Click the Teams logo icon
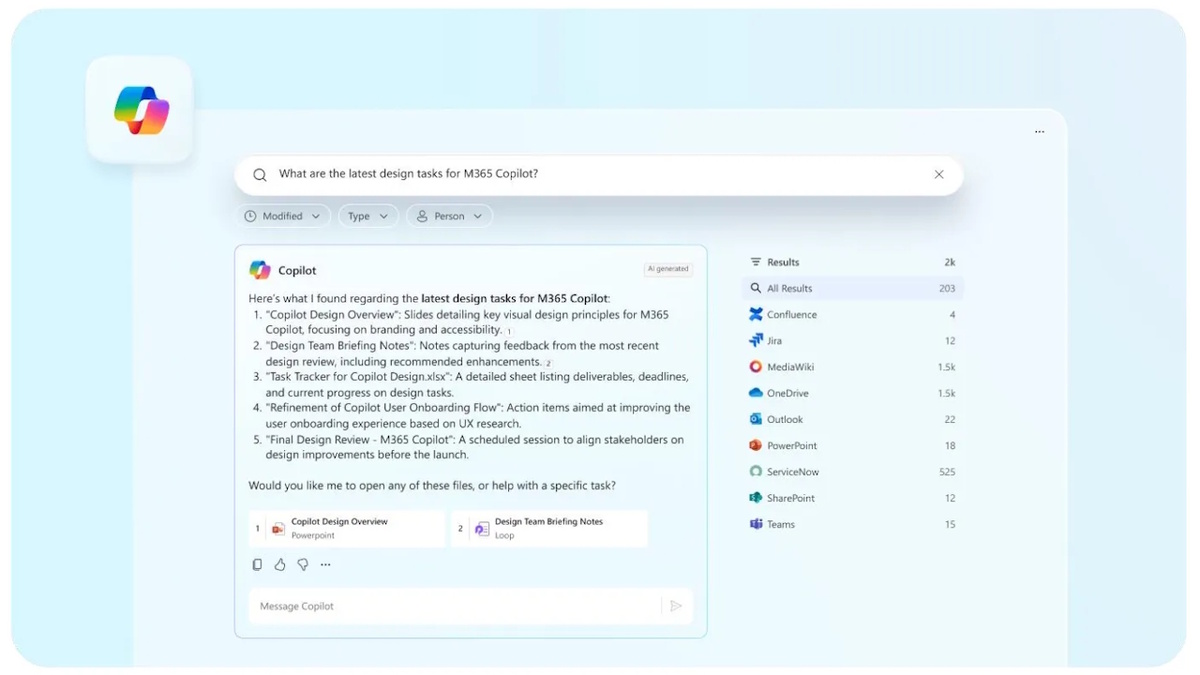Image resolution: width=1200 pixels, height=675 pixels. point(756,524)
